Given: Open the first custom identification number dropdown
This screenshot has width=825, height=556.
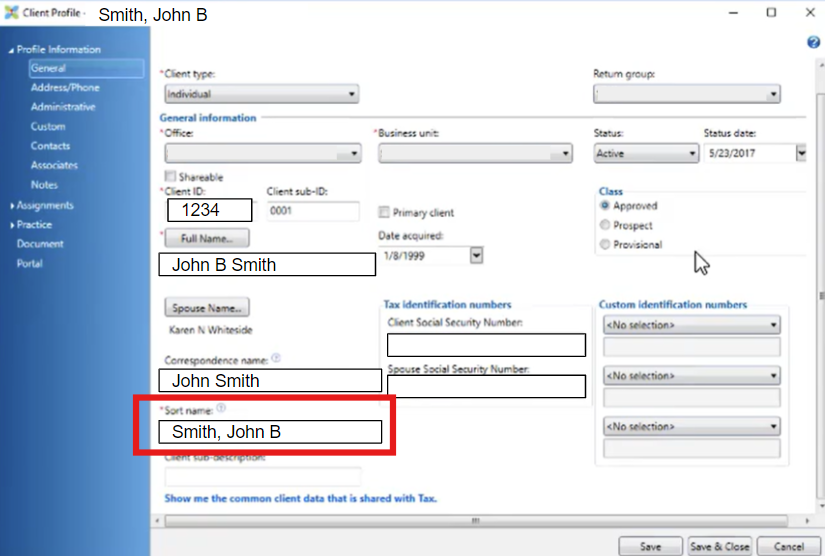Looking at the screenshot, I should coord(691,325).
